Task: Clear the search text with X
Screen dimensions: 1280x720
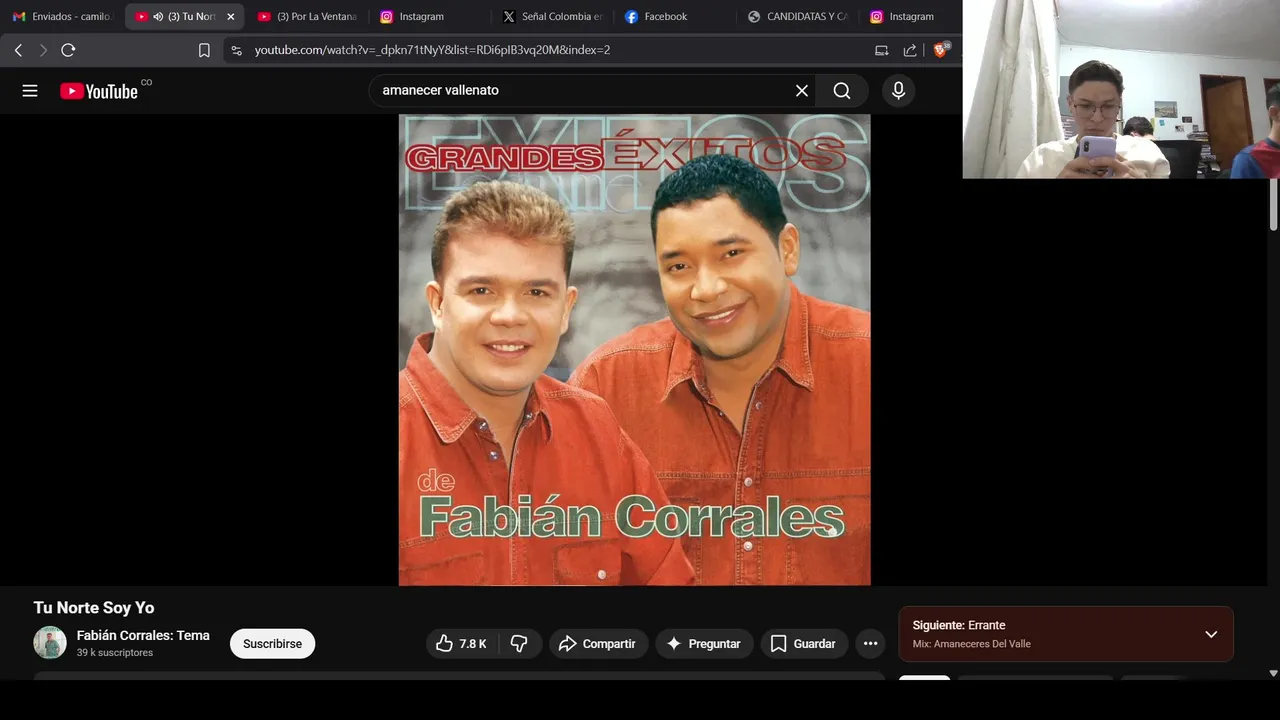Action: [802, 91]
